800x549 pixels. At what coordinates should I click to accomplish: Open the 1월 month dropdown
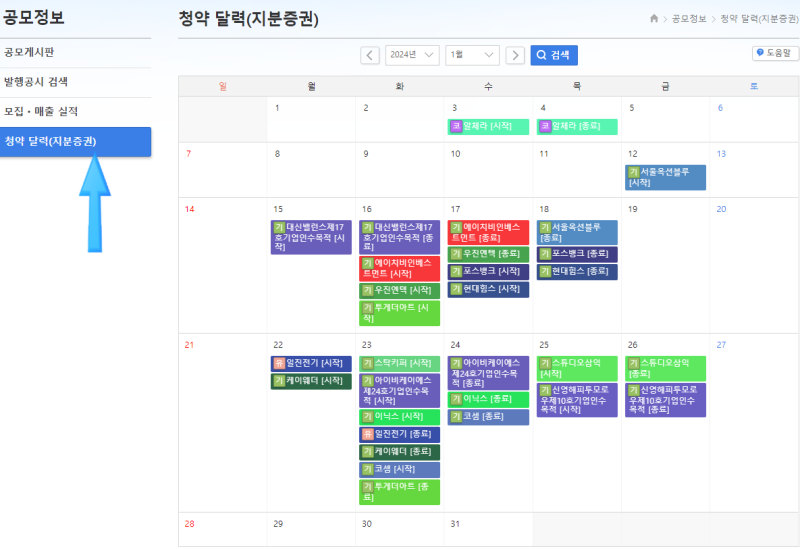click(x=472, y=55)
